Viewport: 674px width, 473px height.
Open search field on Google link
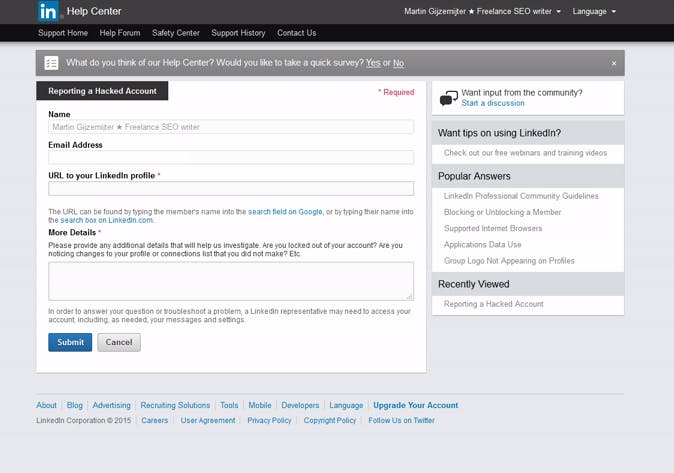click(286, 211)
